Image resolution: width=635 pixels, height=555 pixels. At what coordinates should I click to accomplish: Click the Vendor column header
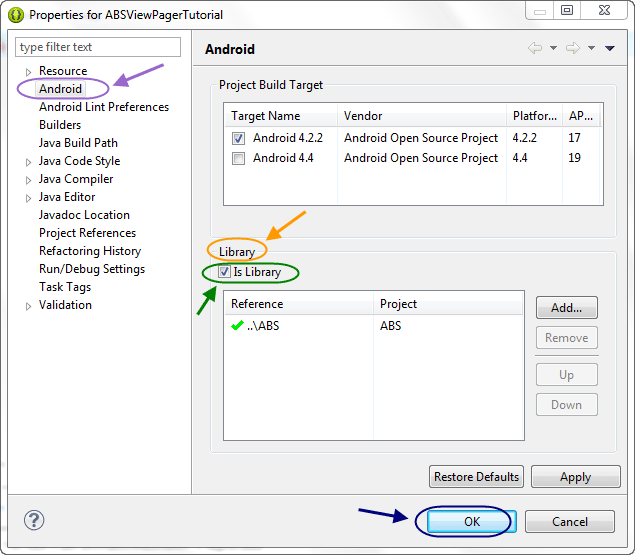pos(422,116)
